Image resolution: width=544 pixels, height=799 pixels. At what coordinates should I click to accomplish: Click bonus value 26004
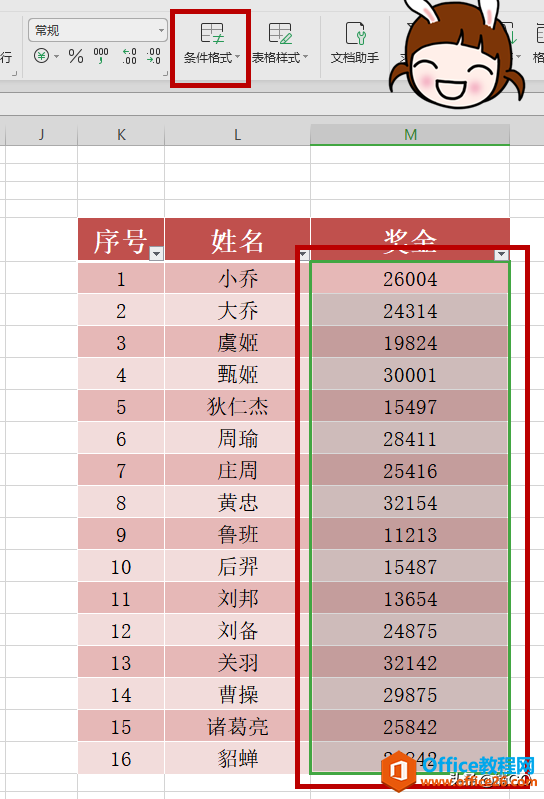[410, 278]
